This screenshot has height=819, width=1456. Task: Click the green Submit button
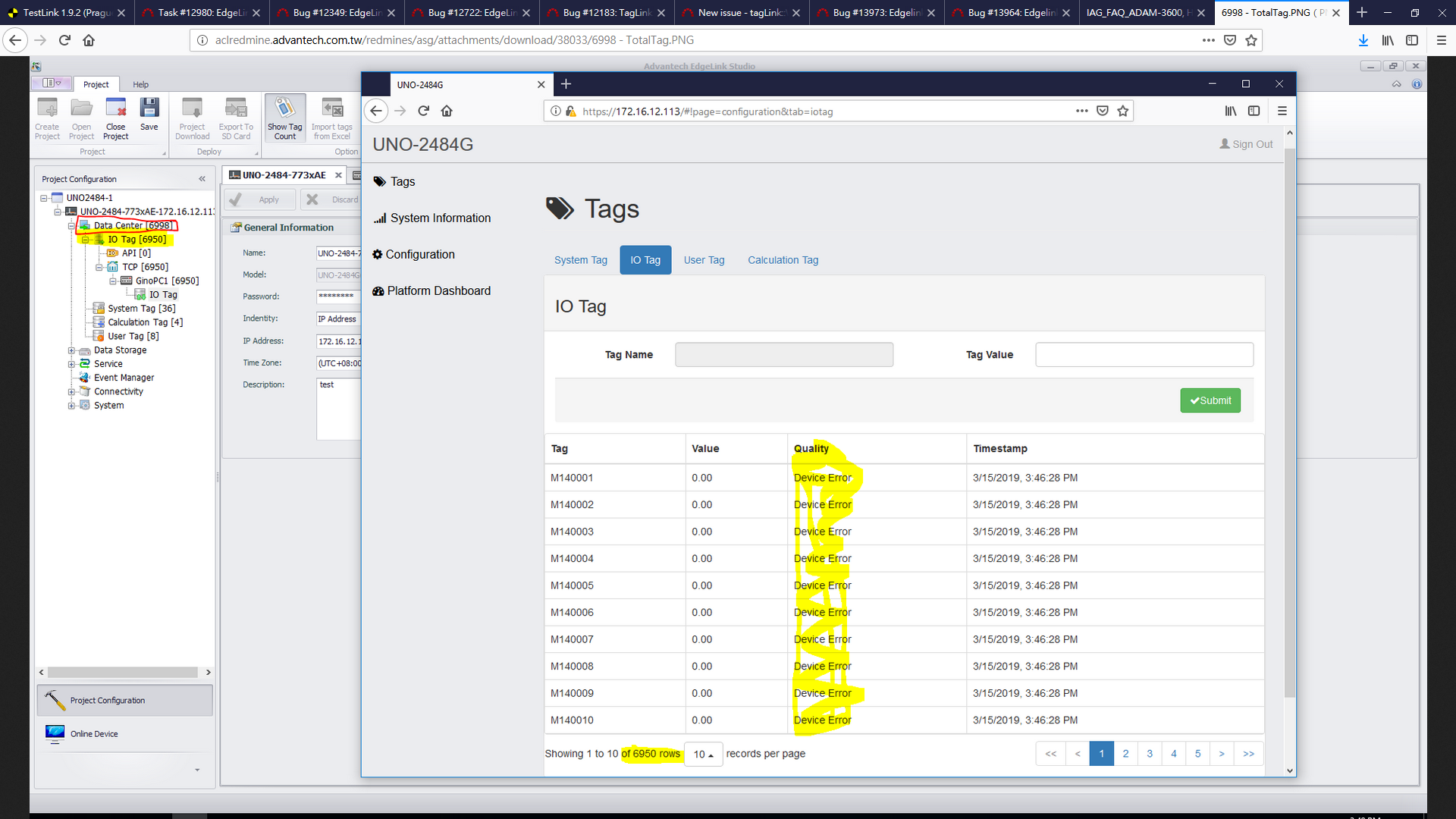pos(1210,400)
